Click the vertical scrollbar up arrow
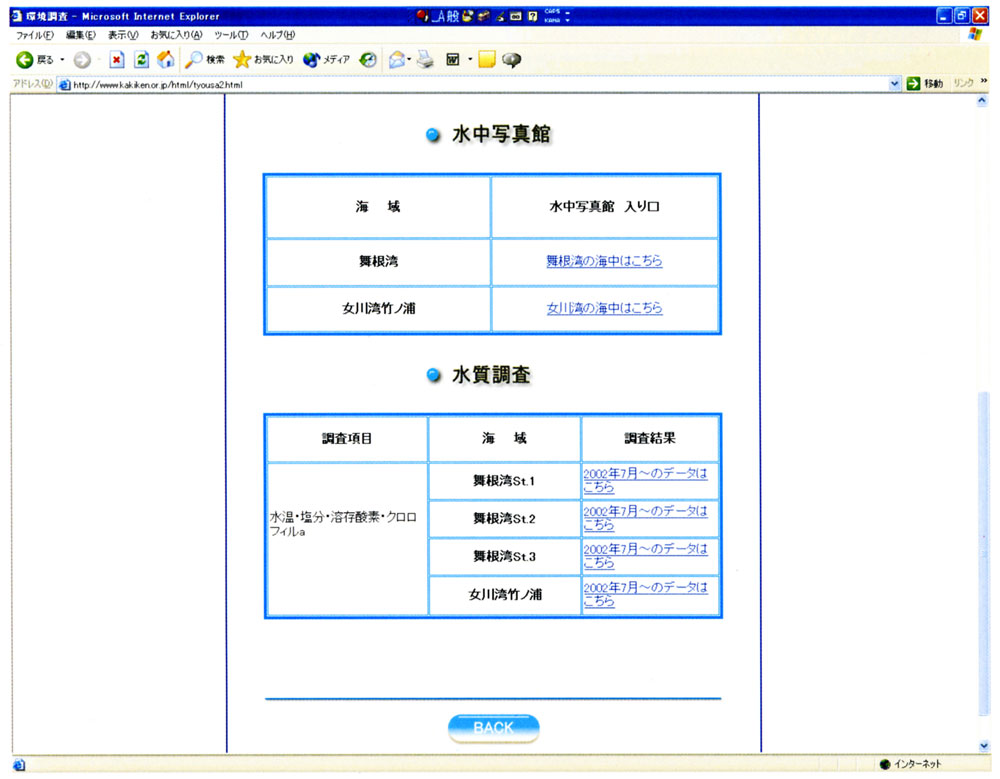 tap(983, 101)
